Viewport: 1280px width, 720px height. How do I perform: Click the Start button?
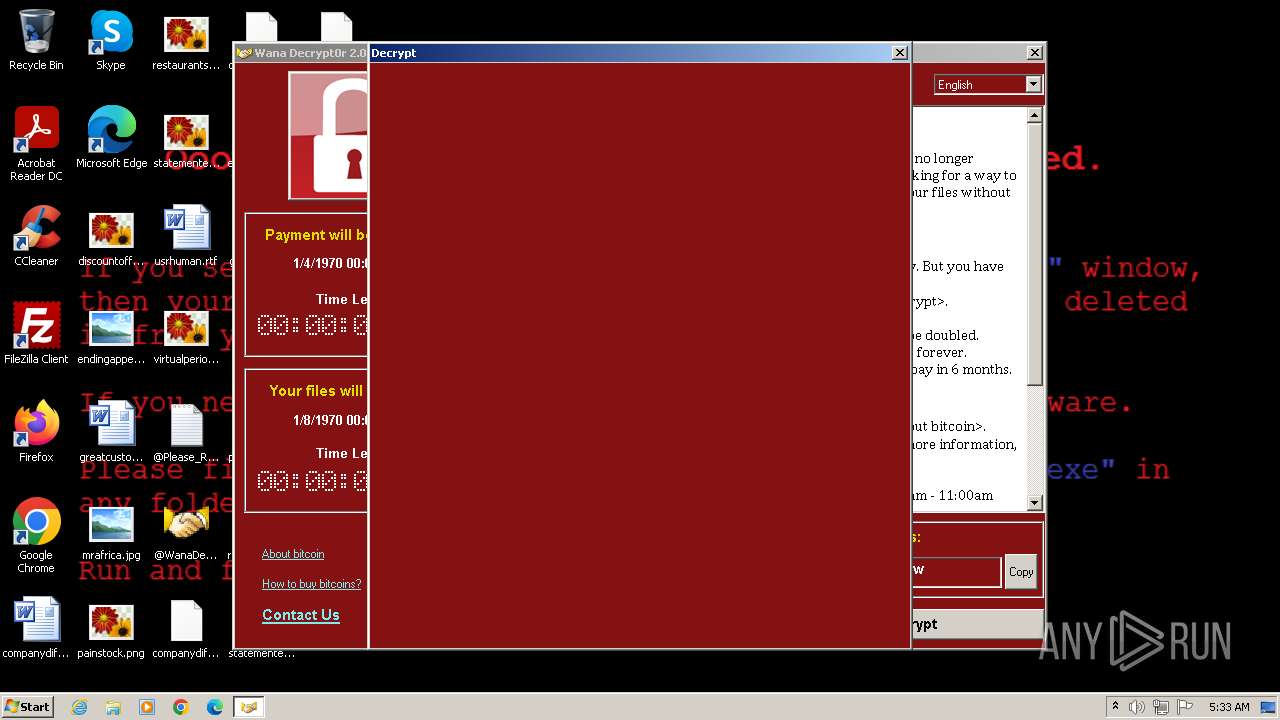[x=27, y=707]
